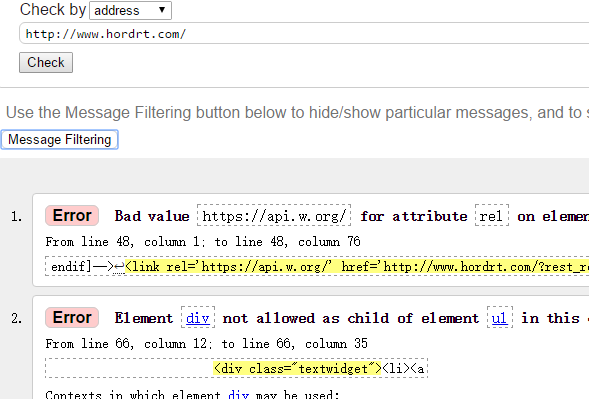This screenshot has height=399, width=589.
Task: Click the 'Check by' label
Action: pyautogui.click(x=53, y=9)
